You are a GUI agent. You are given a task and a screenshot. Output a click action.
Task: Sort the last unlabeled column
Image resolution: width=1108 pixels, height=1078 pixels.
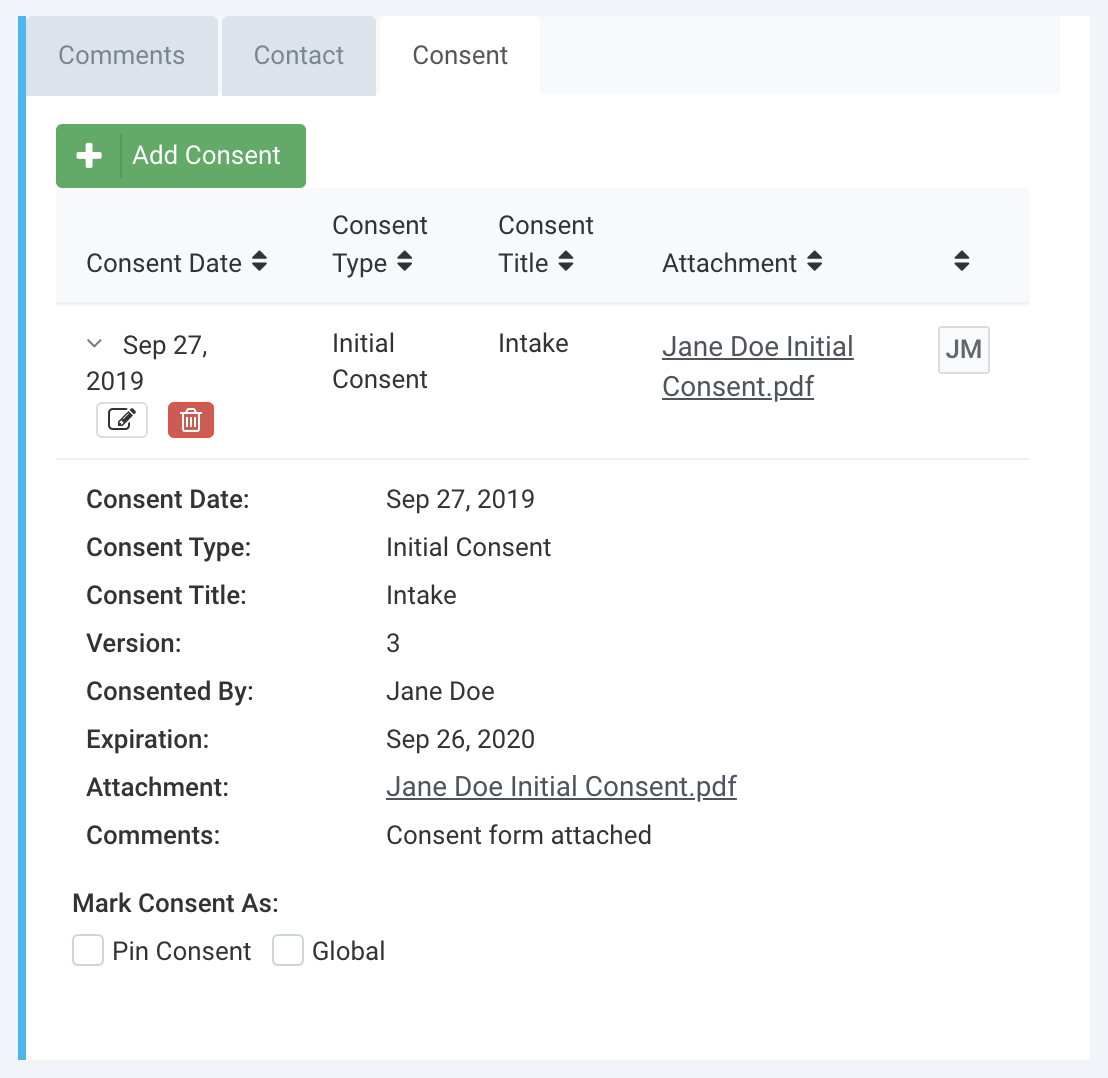[x=962, y=262]
